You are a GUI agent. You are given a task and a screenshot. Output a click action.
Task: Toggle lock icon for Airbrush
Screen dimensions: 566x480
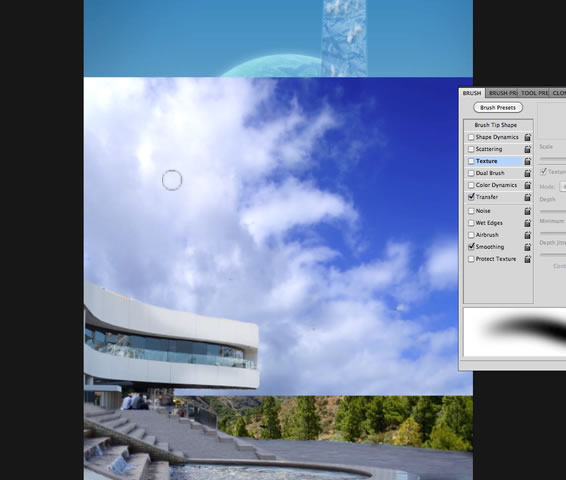click(527, 235)
